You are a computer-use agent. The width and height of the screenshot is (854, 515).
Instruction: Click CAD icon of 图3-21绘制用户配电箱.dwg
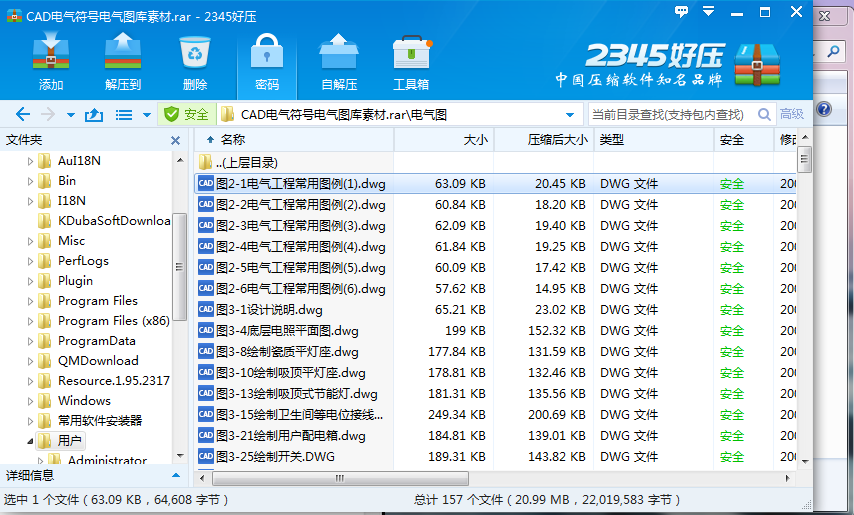pyautogui.click(x=205, y=436)
